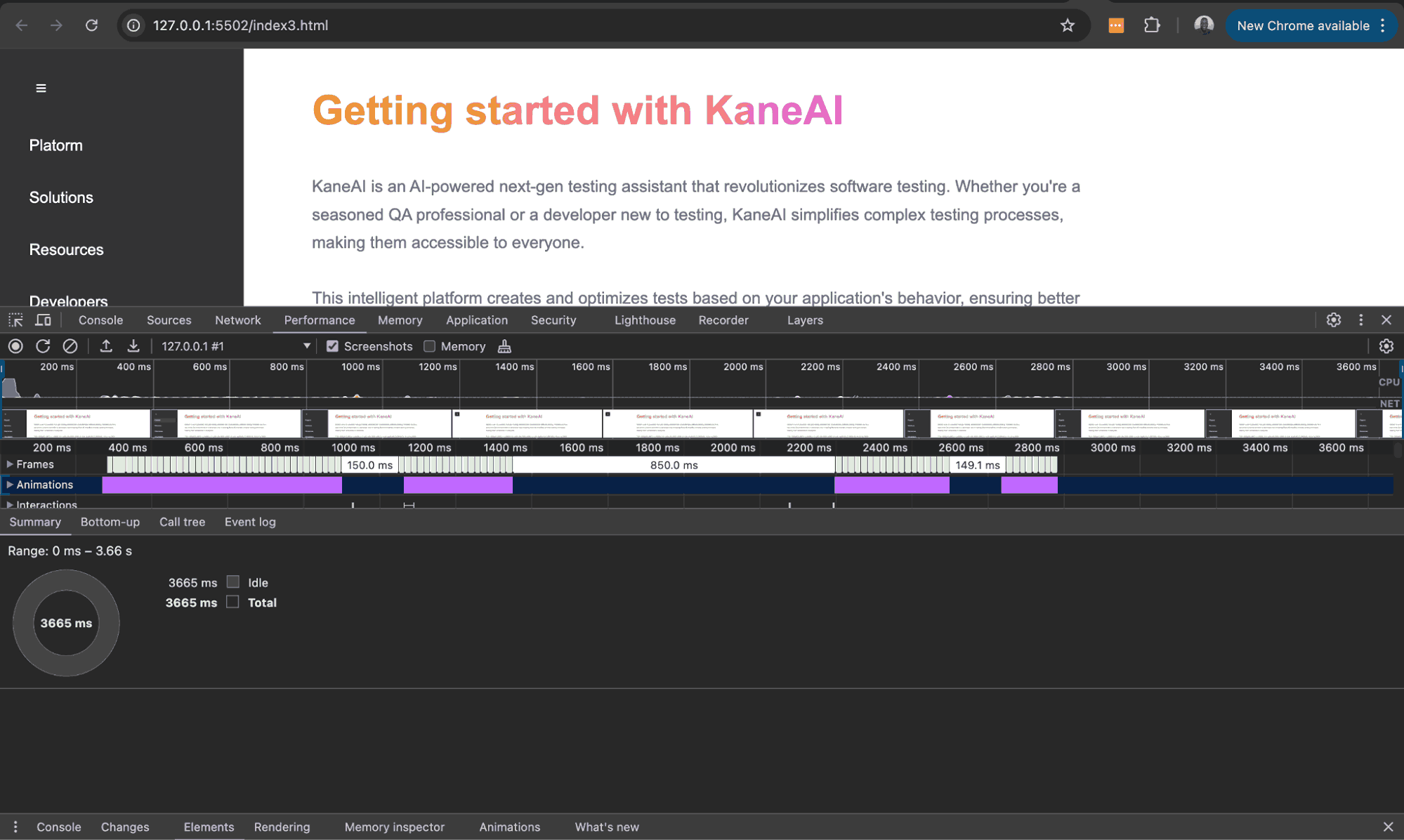Clear the performance recording
1404x840 pixels.
pyautogui.click(x=70, y=346)
